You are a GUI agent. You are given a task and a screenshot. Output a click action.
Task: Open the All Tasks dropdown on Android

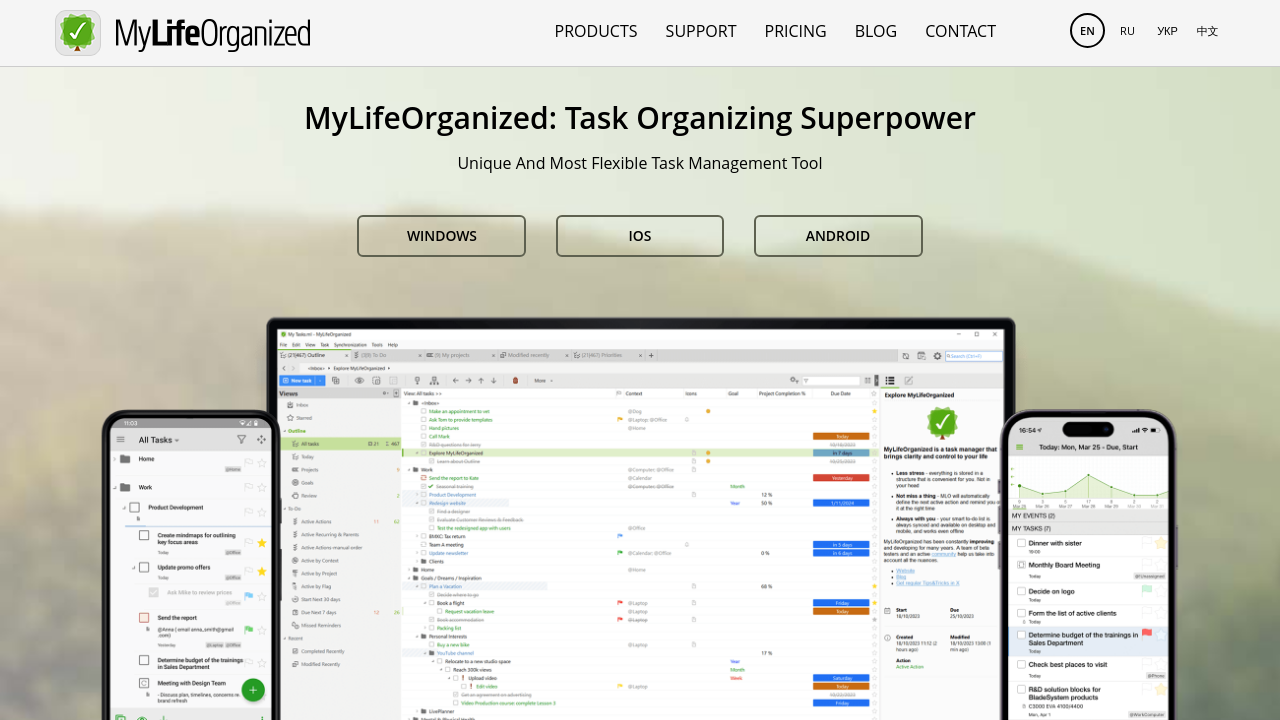pos(160,440)
